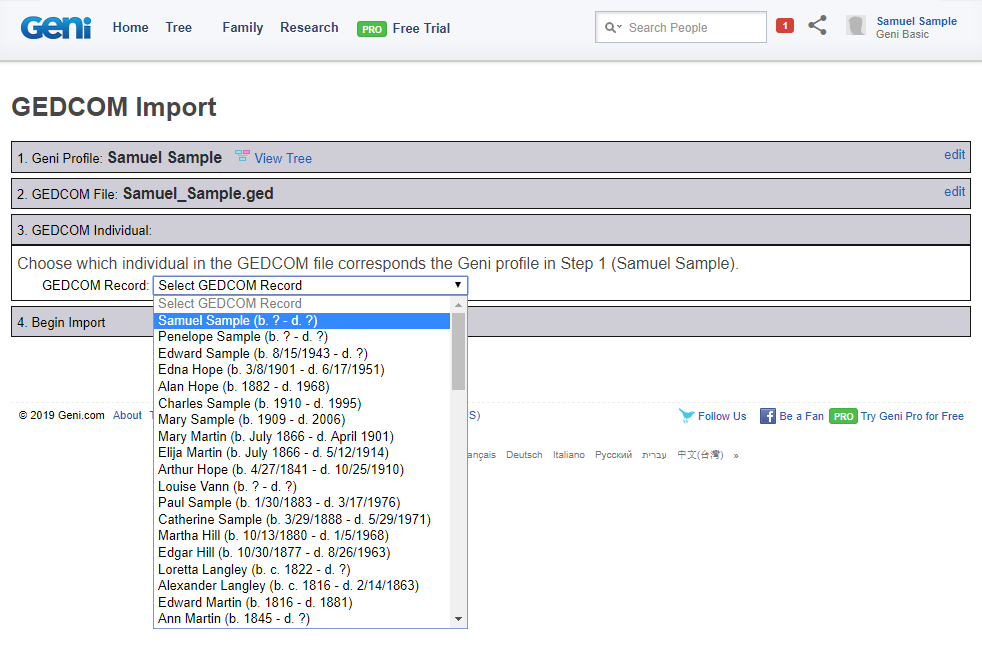The width and height of the screenshot is (982, 670).
Task: Choose Samuel Sample (b. ? - d. ?)
Action: [x=301, y=321]
